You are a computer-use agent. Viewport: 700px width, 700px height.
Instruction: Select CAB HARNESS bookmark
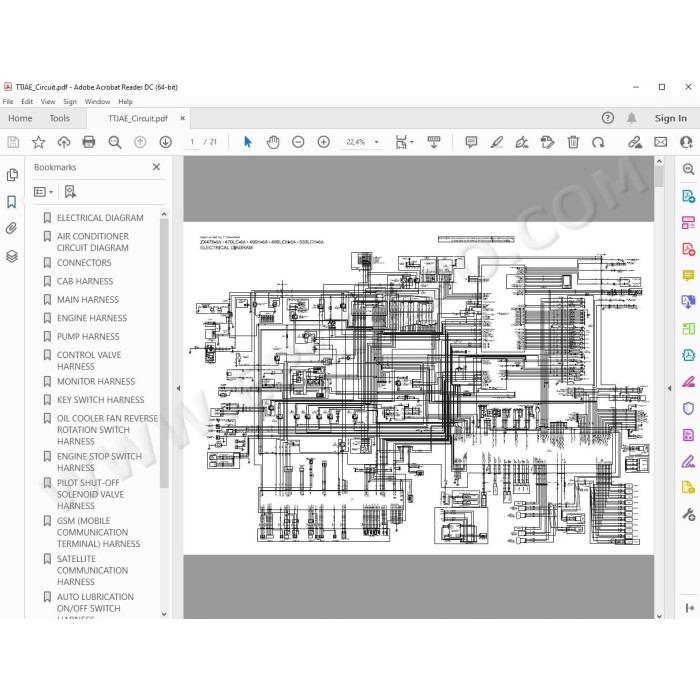85,281
